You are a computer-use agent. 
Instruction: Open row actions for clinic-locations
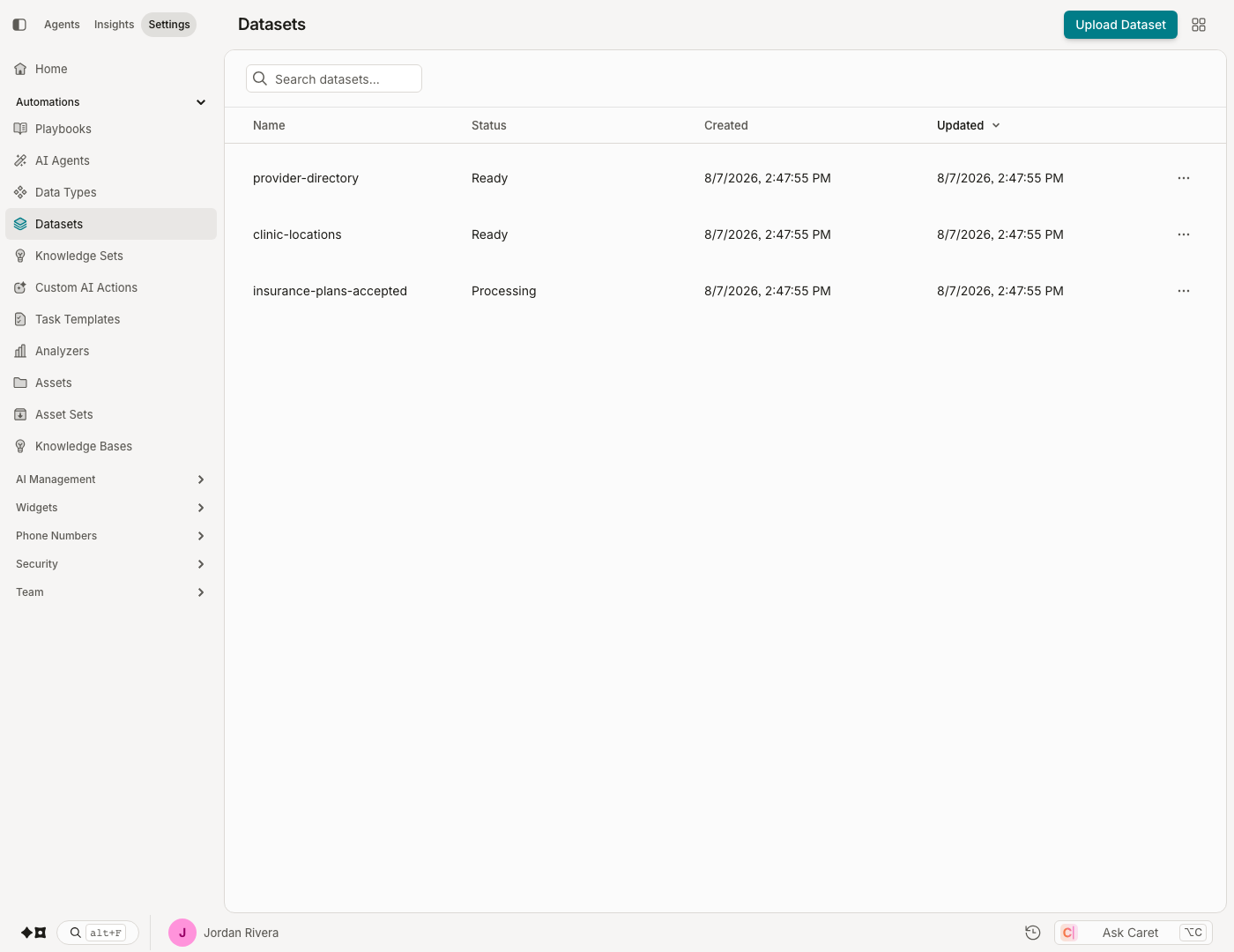click(1184, 234)
